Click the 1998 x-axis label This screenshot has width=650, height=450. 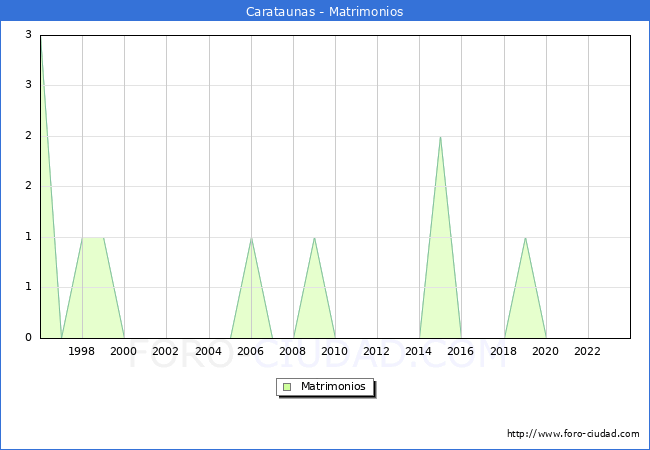pos(82,351)
